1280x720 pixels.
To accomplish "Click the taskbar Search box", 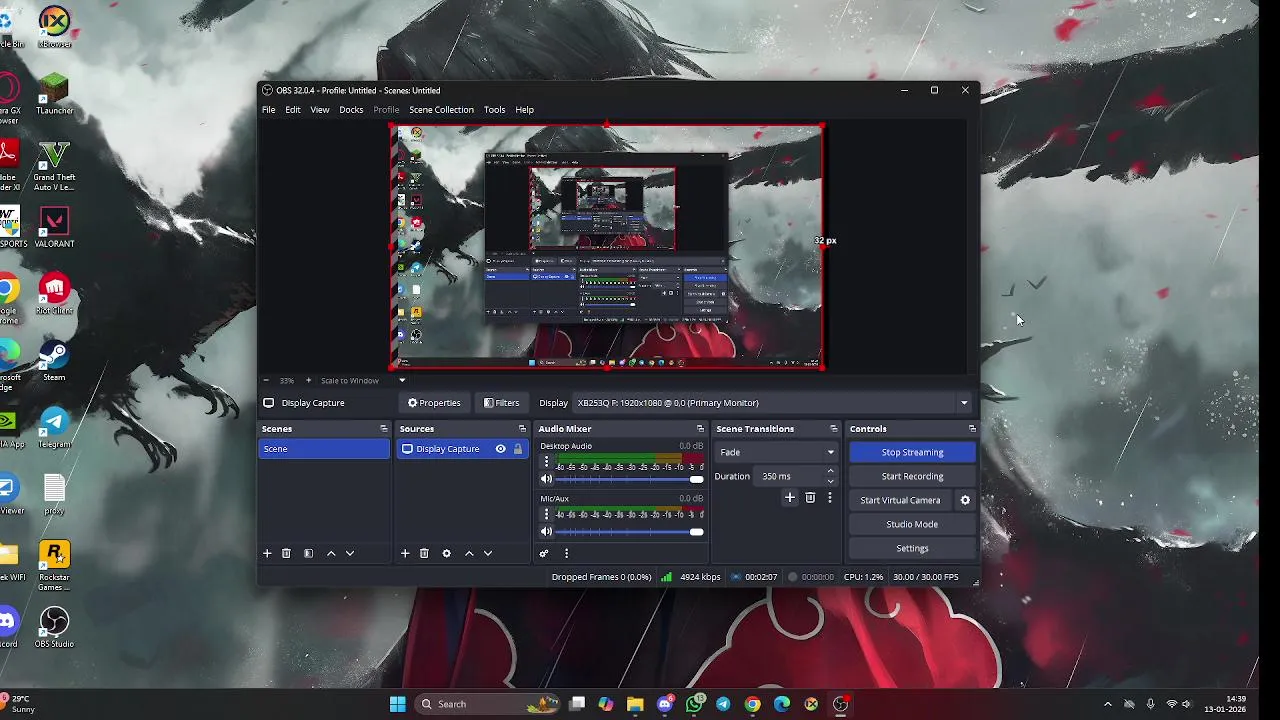I will [487, 704].
